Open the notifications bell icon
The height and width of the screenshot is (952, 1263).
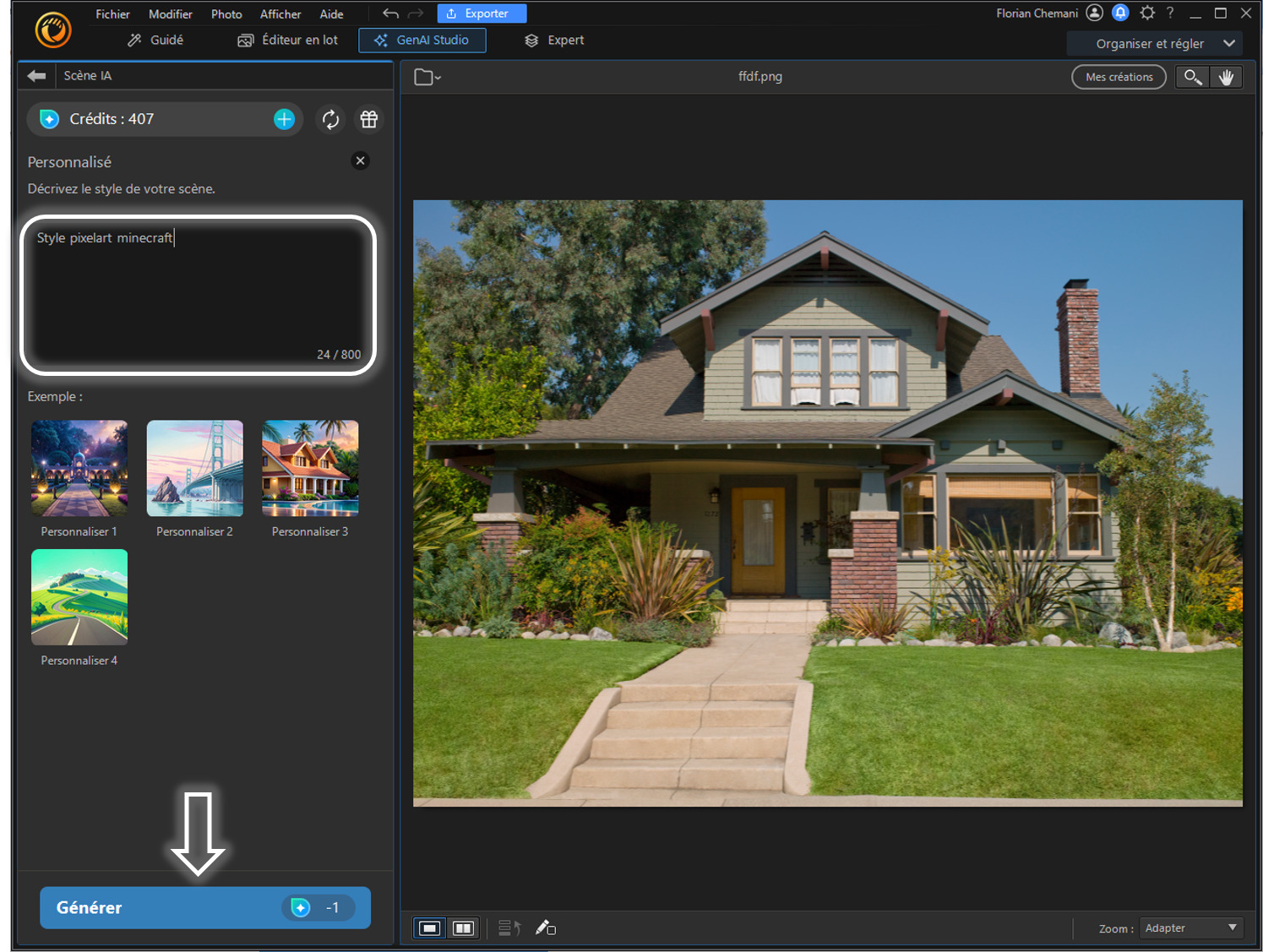pyautogui.click(x=1120, y=13)
